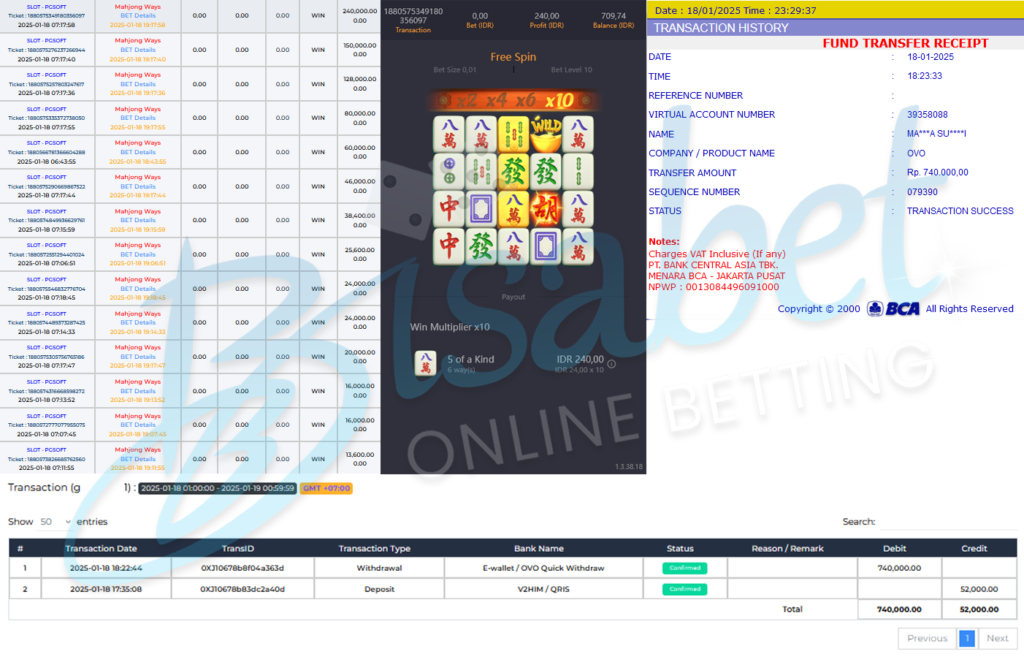Click the Previous pagination button
Screen dimensions: 1024x657
click(926, 638)
